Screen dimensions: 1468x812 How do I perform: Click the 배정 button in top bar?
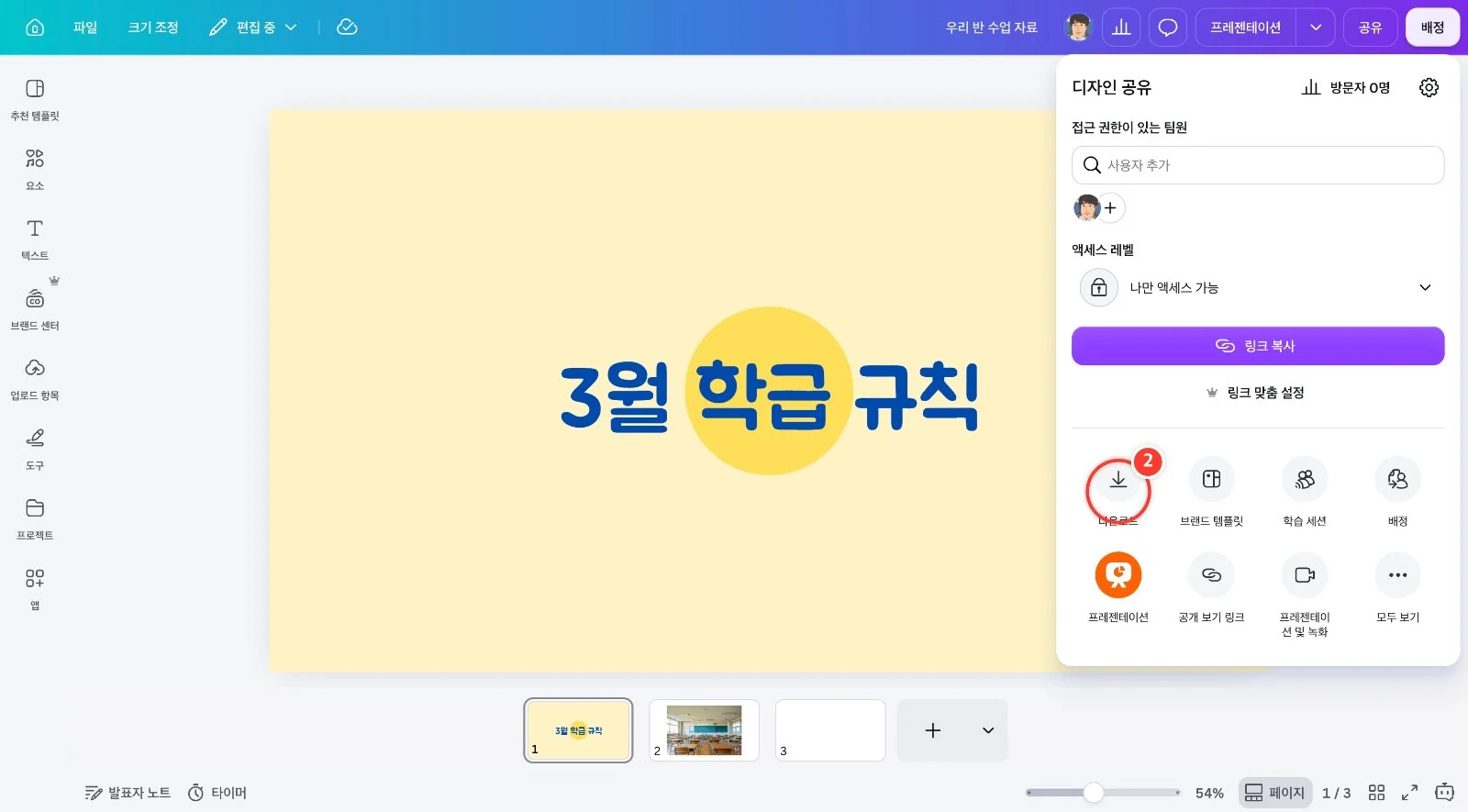click(1432, 28)
